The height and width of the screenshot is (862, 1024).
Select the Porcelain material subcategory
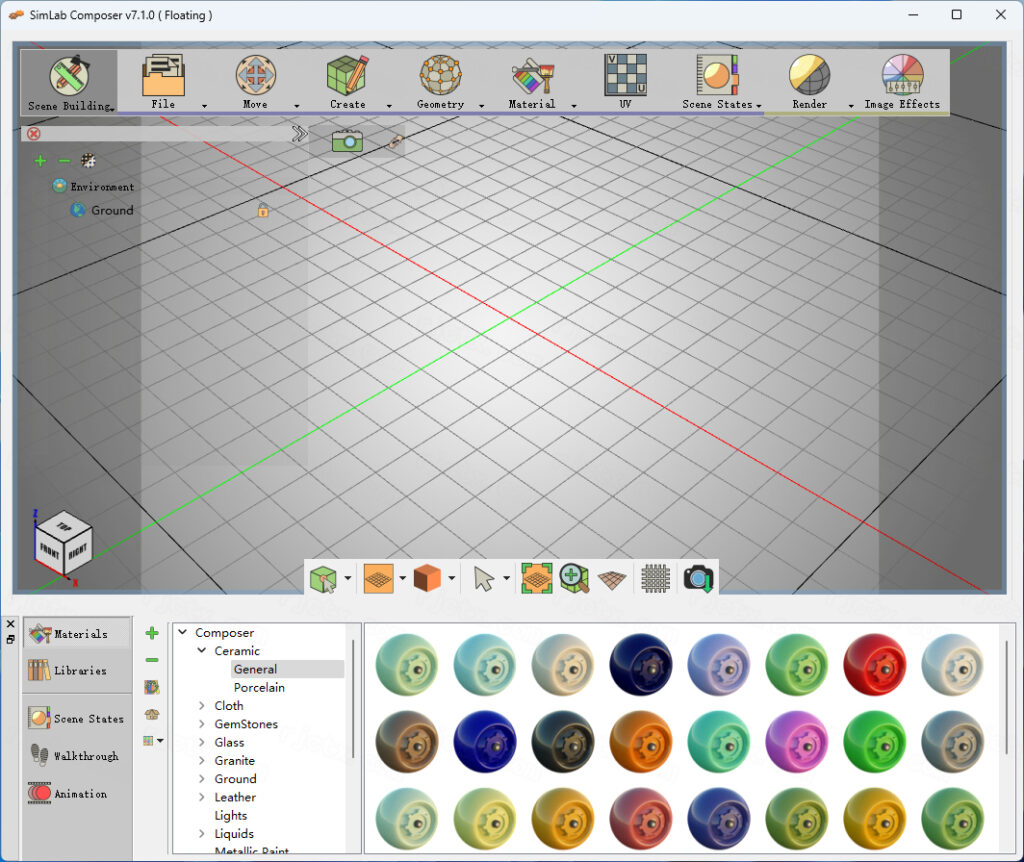[259, 688]
